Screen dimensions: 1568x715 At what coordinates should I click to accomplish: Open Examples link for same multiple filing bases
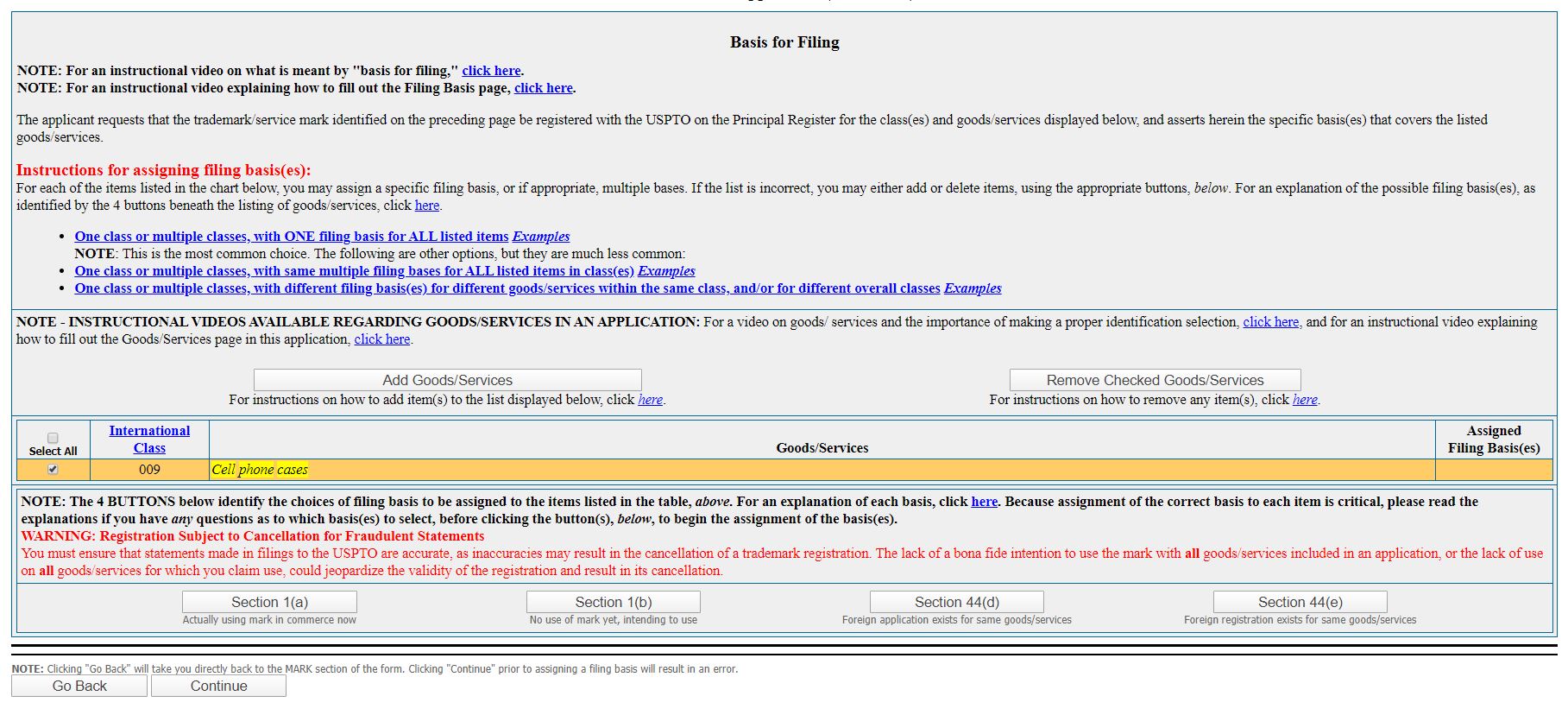click(666, 271)
